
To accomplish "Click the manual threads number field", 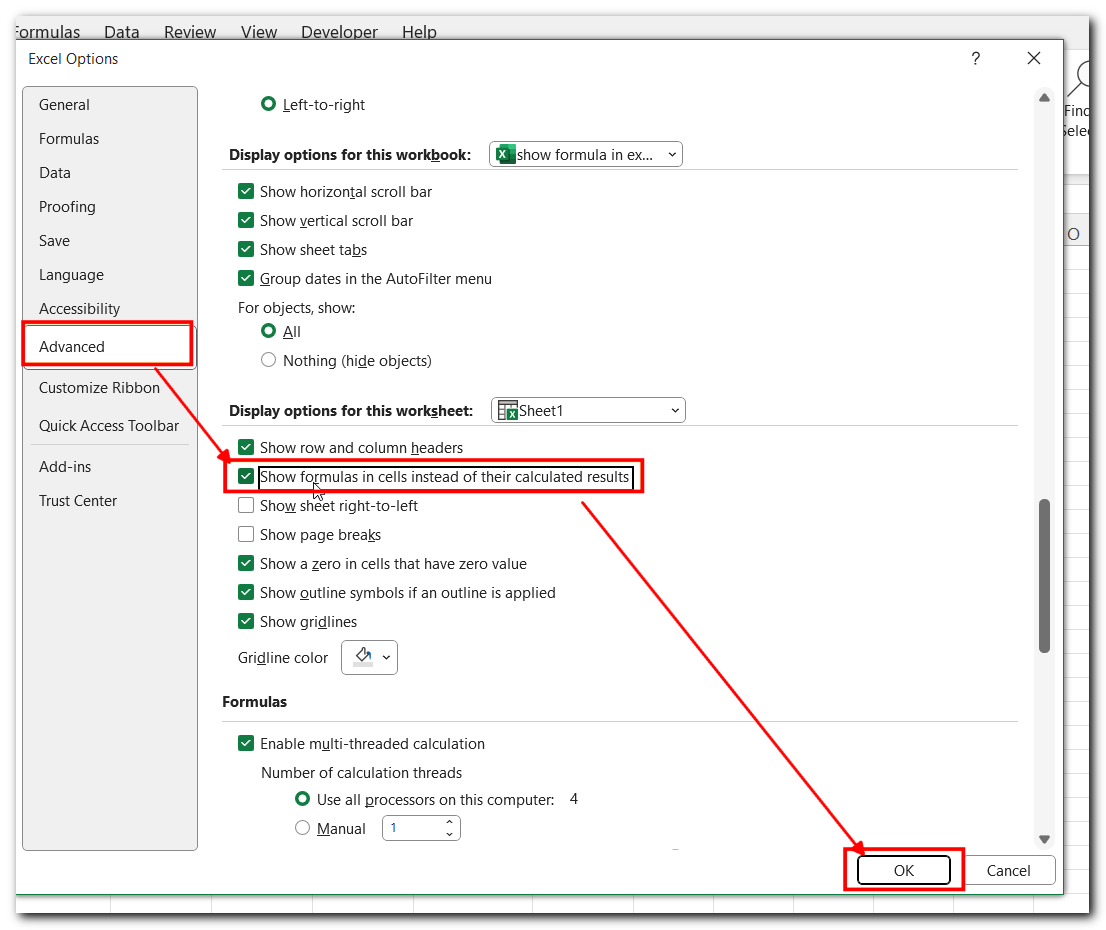I will pyautogui.click(x=413, y=828).
